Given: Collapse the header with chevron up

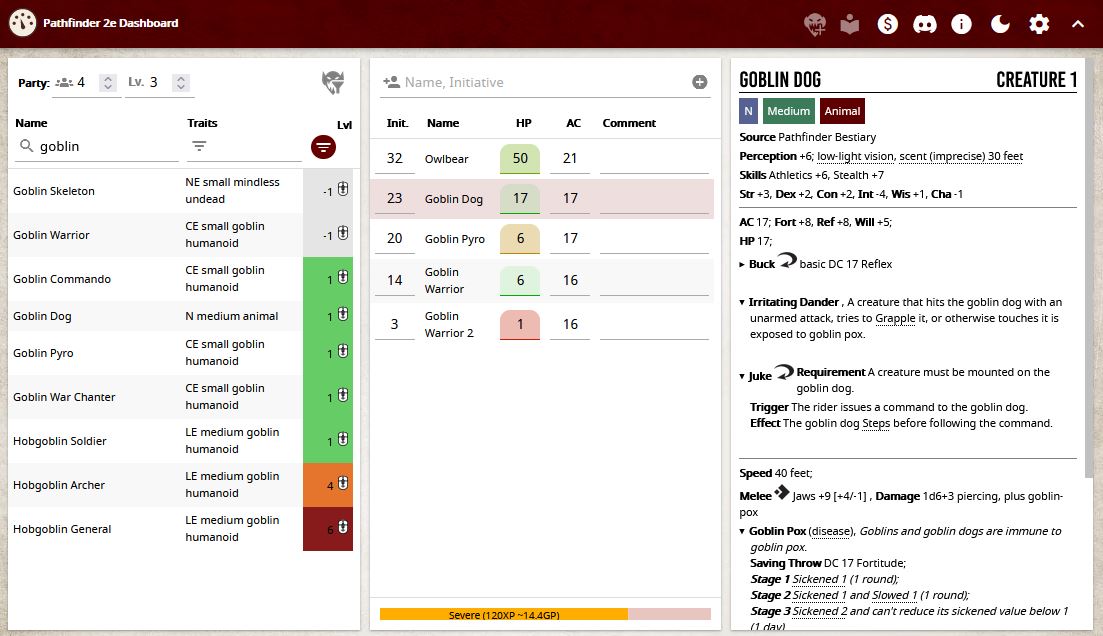Looking at the screenshot, I should point(1077,24).
